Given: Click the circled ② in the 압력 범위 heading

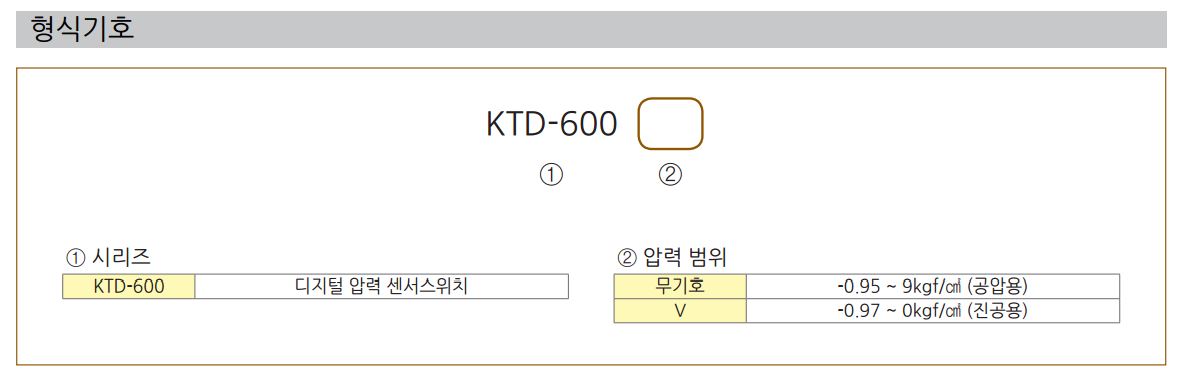Looking at the screenshot, I should (x=627, y=258).
